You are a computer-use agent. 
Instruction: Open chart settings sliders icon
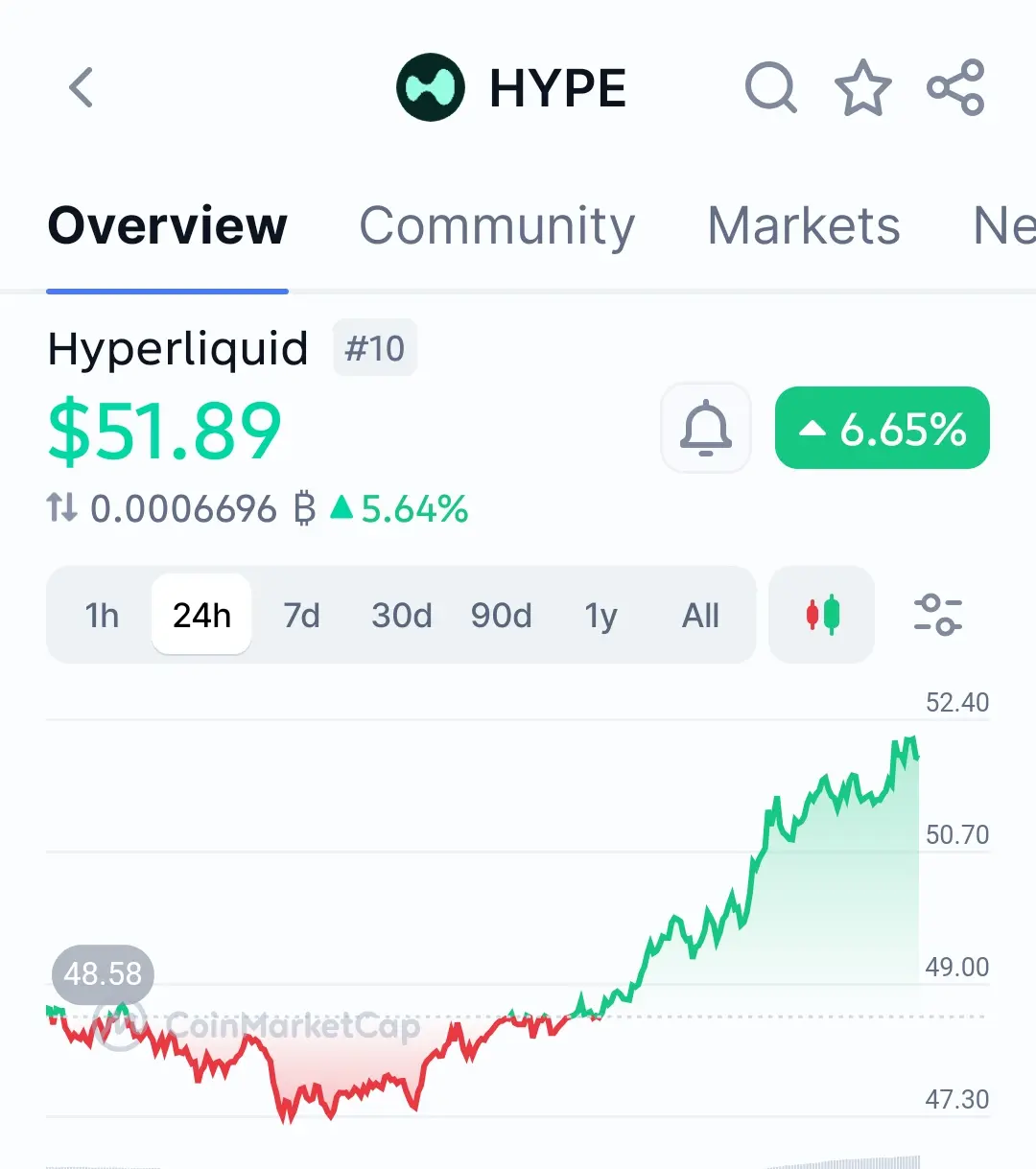tap(937, 615)
